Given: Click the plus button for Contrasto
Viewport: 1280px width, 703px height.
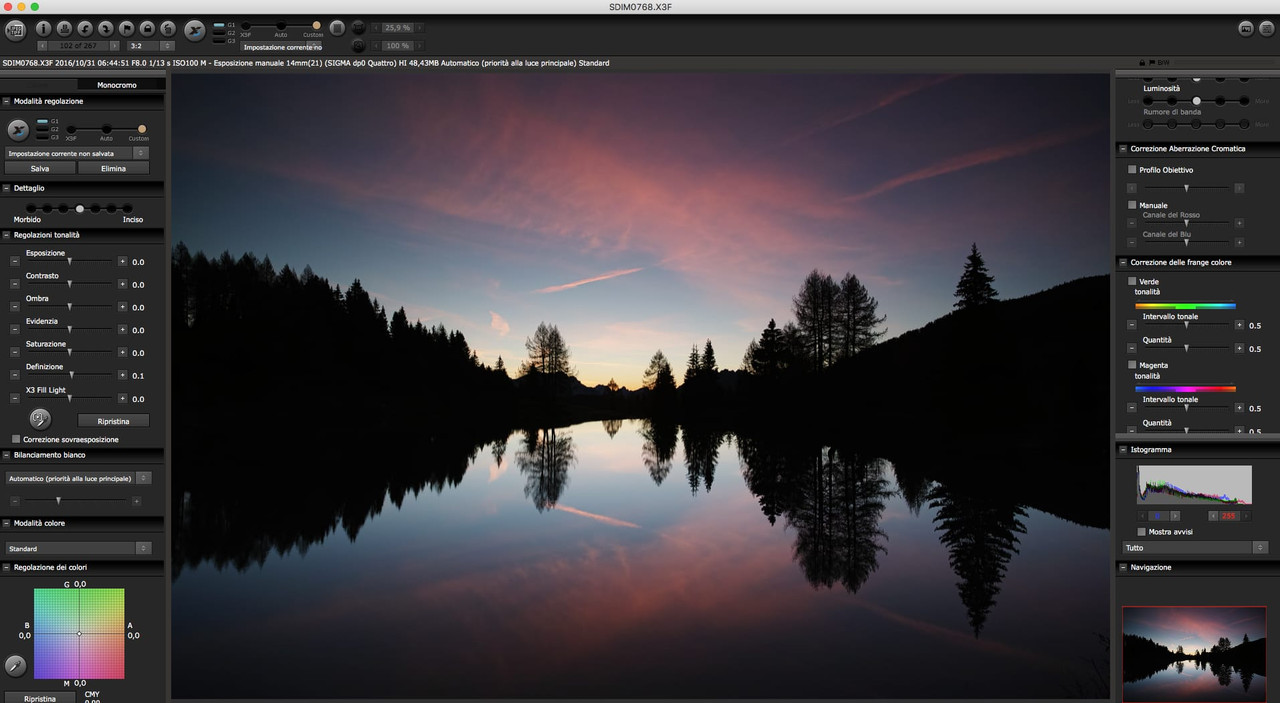Looking at the screenshot, I should [x=122, y=284].
